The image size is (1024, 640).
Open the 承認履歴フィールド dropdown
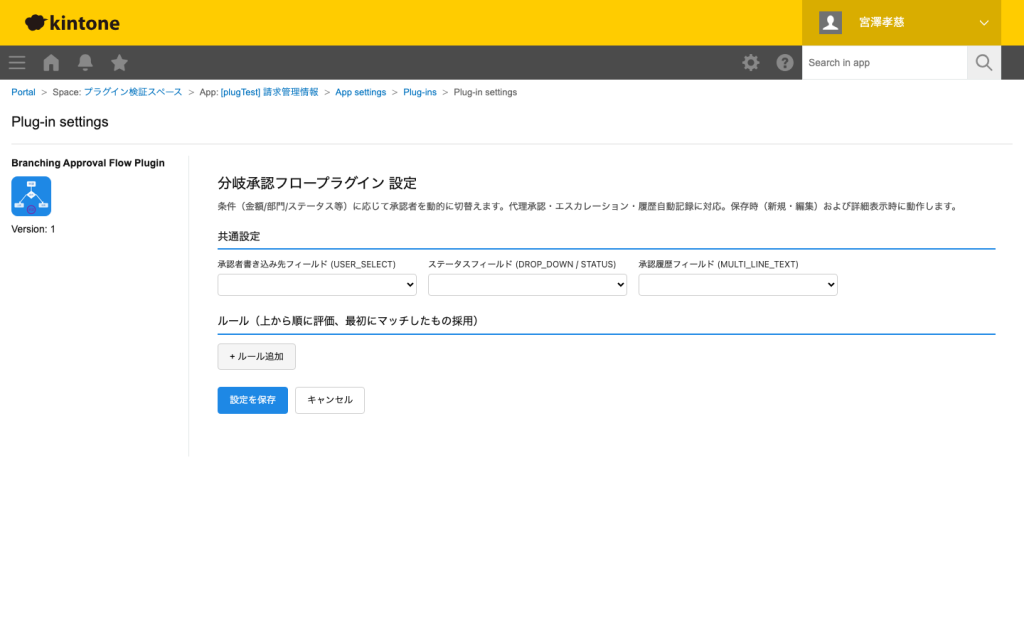[737, 284]
